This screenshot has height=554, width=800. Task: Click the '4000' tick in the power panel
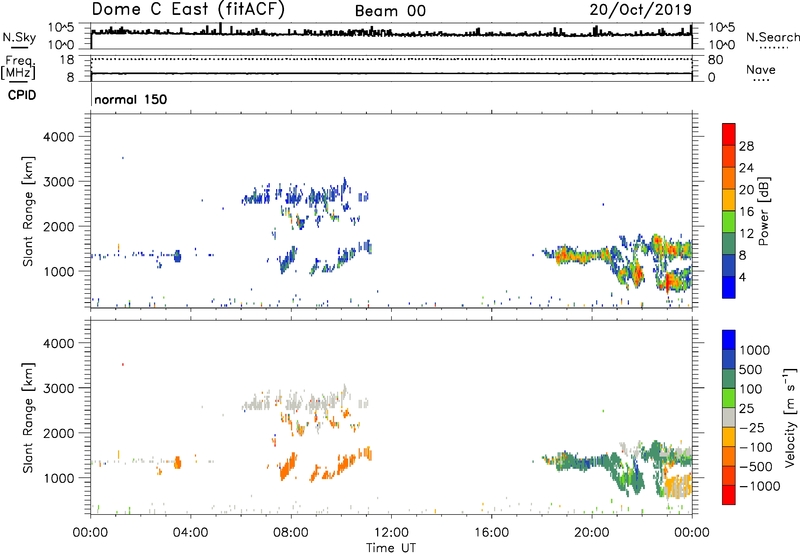point(59,137)
